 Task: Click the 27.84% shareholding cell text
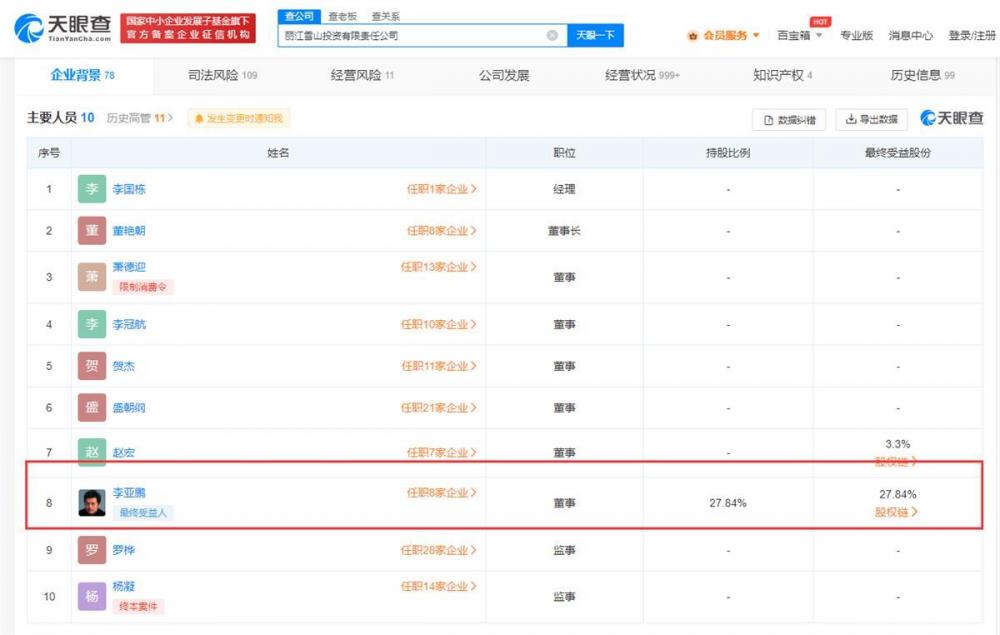(728, 503)
